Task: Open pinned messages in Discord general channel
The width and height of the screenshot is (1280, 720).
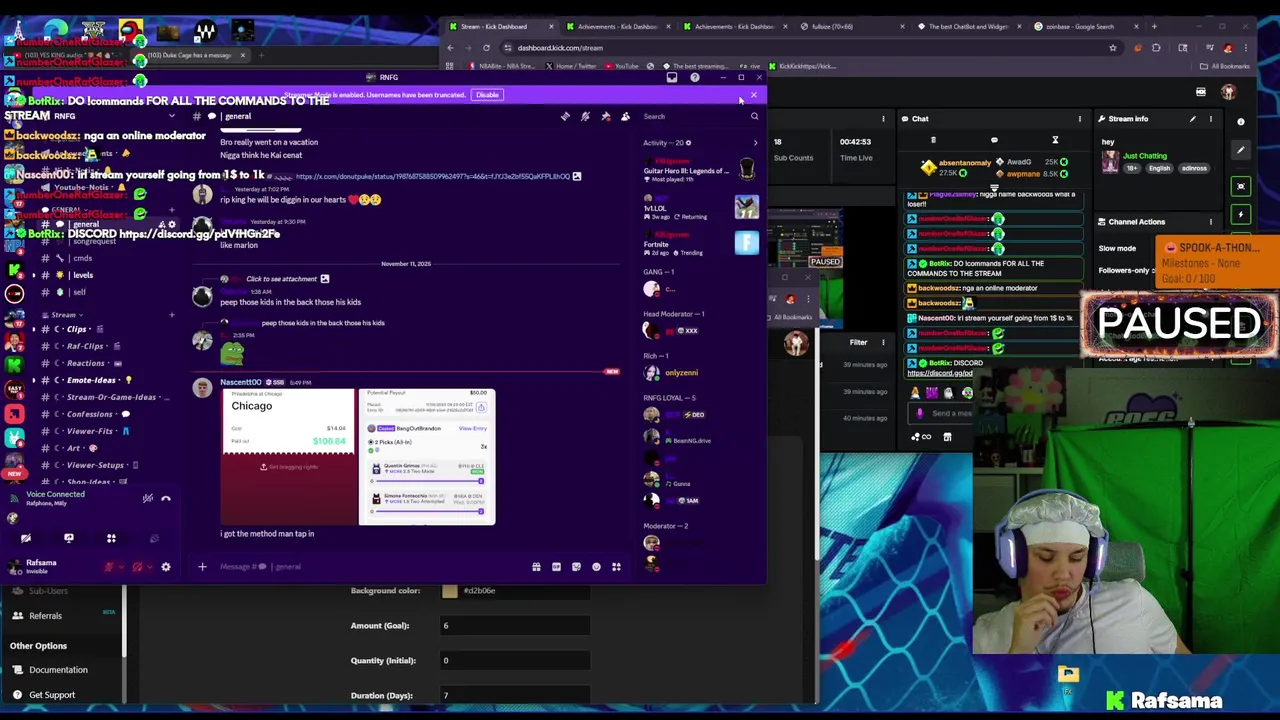Action: click(x=605, y=117)
